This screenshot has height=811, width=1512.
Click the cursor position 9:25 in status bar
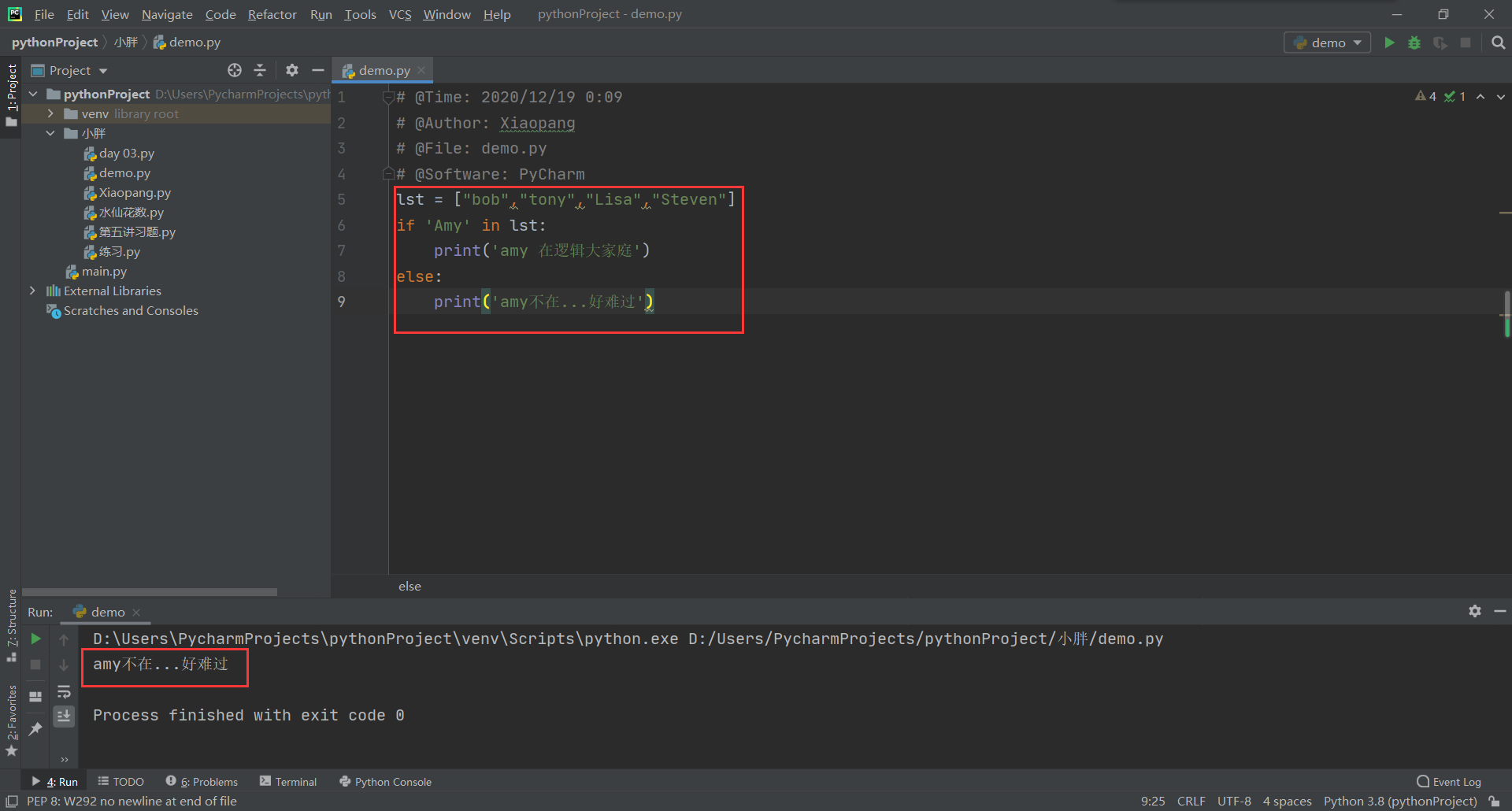1153,801
